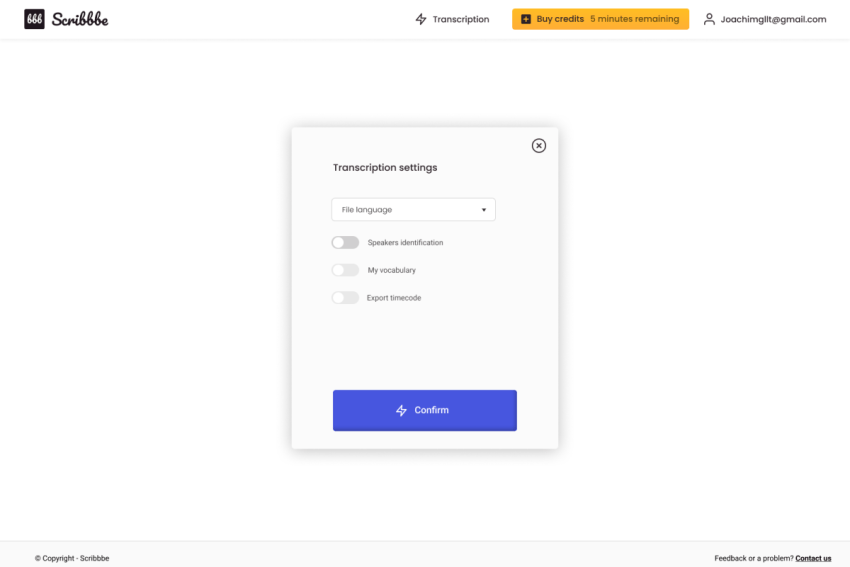The height and width of the screenshot is (567, 850).
Task: Click the user profile icon
Action: (709, 19)
